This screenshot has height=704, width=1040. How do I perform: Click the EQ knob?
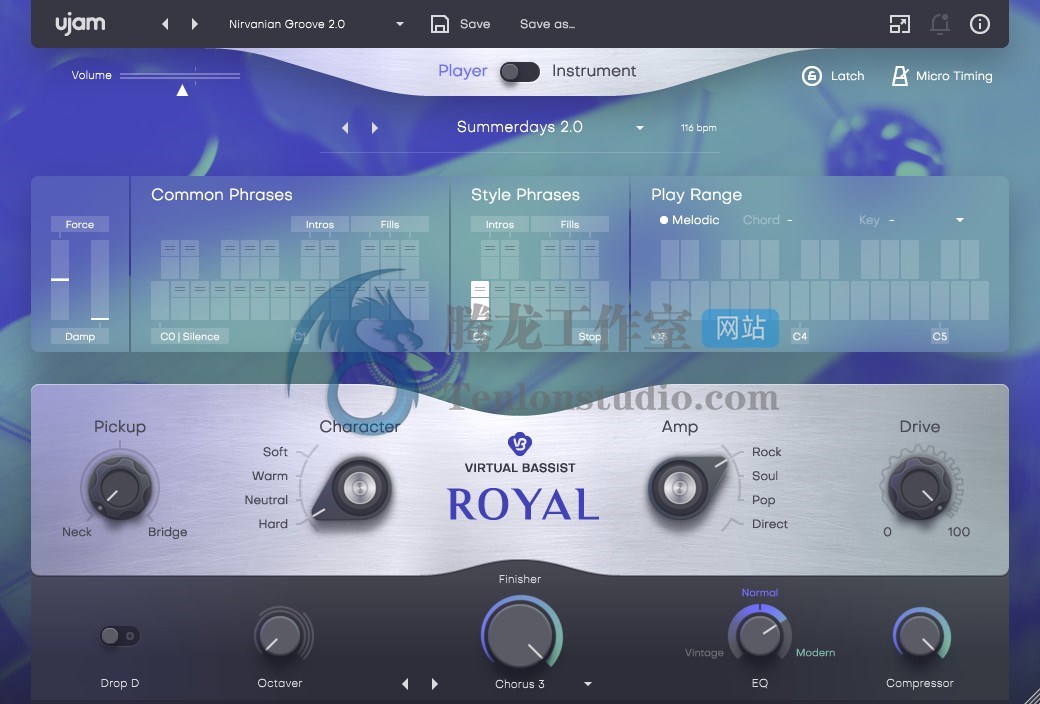click(x=759, y=635)
